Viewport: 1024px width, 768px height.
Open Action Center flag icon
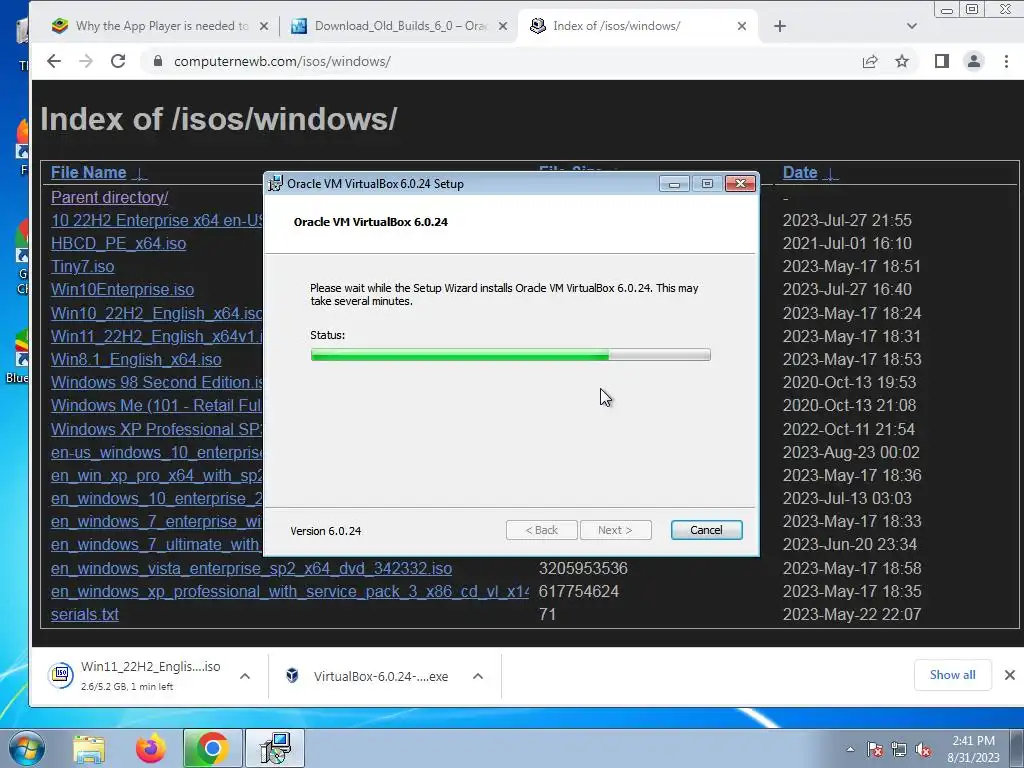(x=875, y=749)
